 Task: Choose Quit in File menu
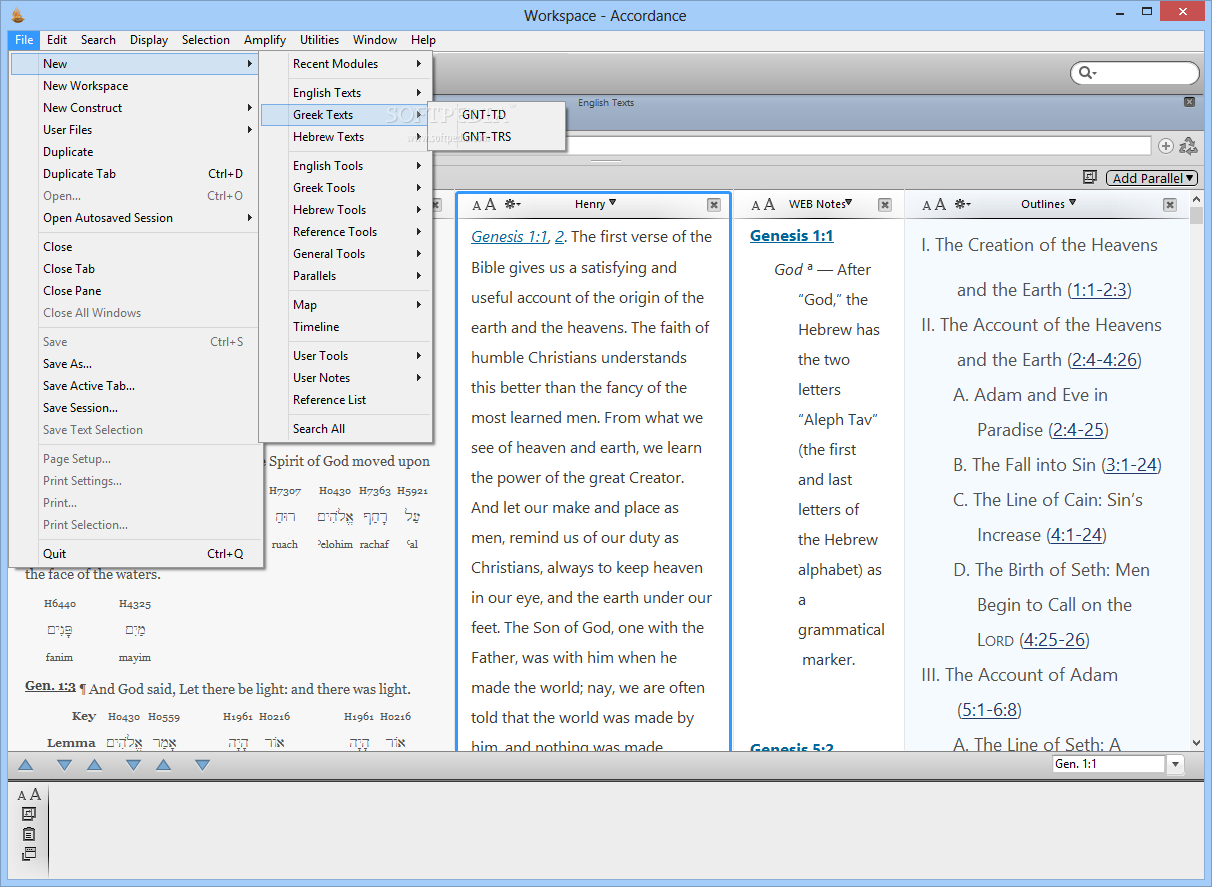tap(136, 554)
